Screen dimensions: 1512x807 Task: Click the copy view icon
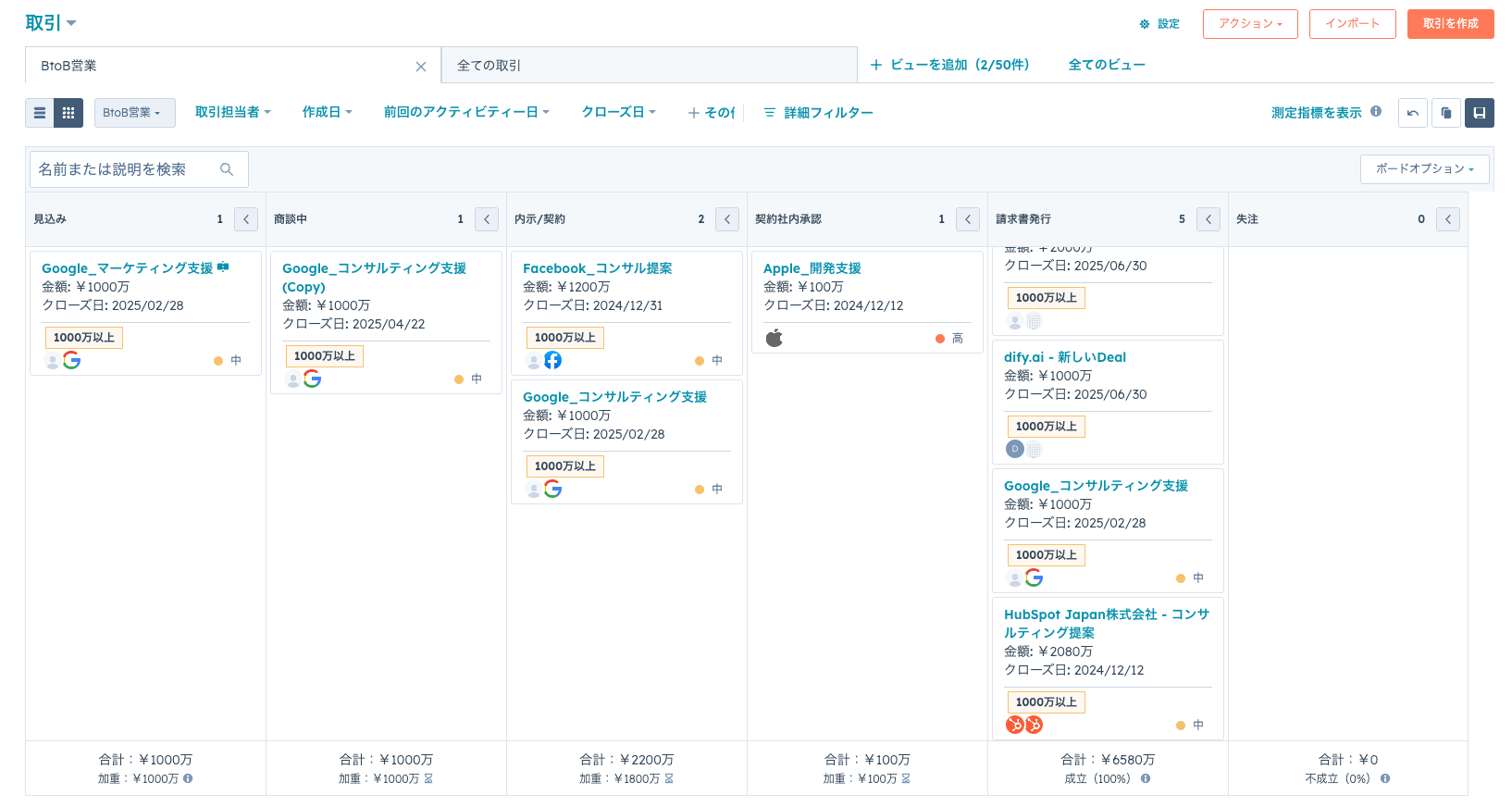tap(1446, 113)
